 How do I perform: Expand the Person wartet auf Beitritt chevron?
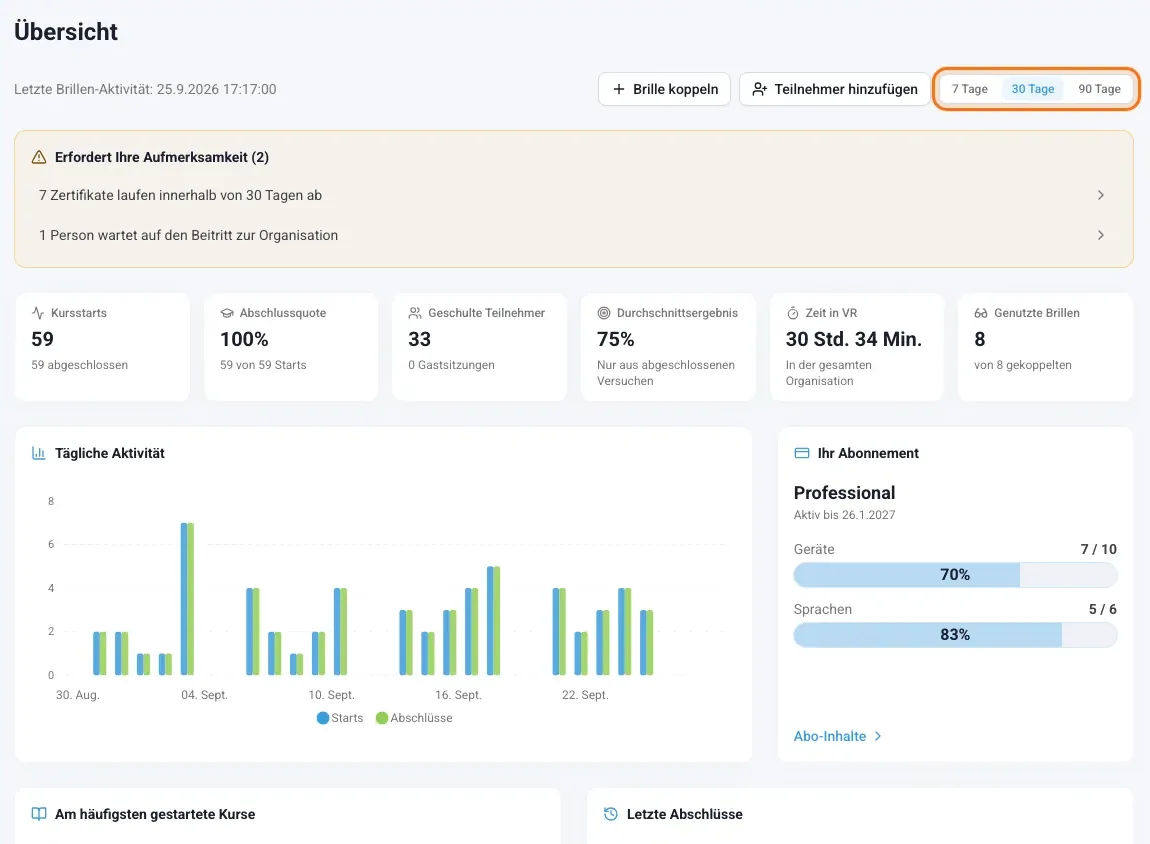pos(1100,235)
